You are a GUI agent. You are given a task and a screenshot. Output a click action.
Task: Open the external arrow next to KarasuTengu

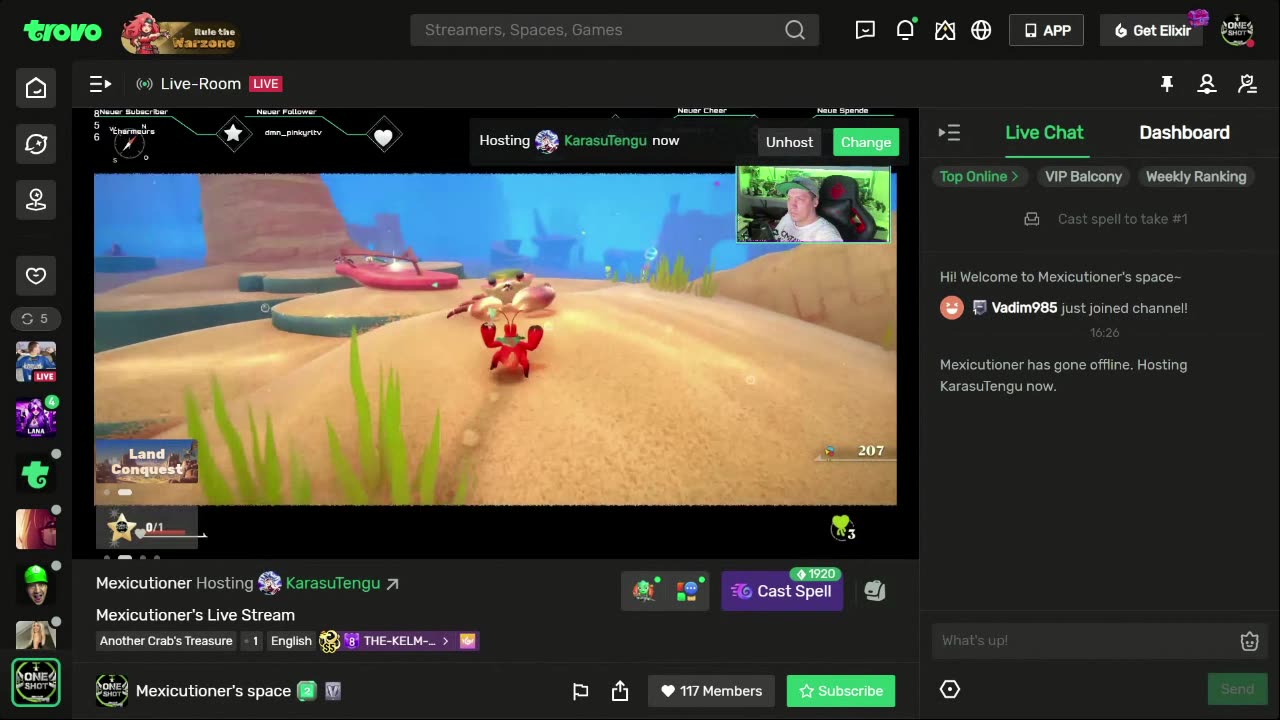(x=393, y=584)
